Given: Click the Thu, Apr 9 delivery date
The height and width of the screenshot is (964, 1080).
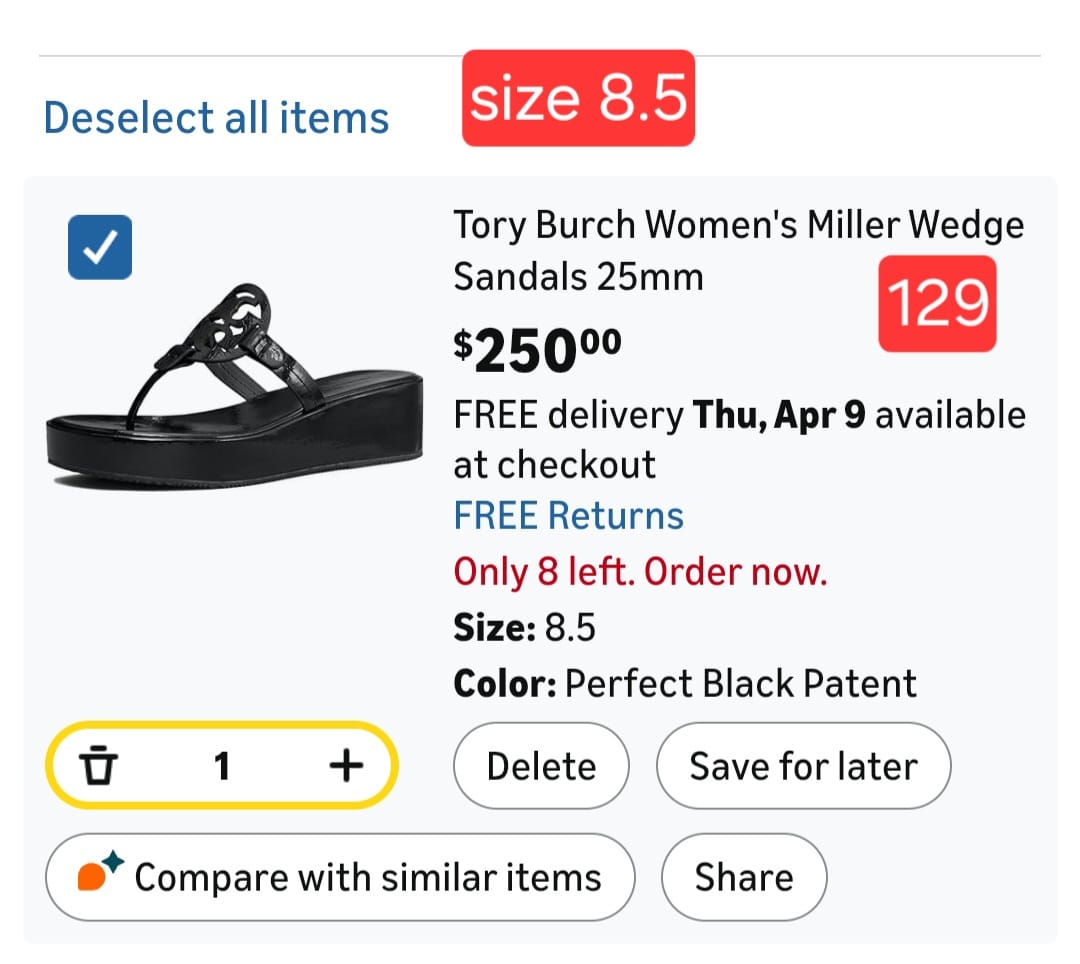Looking at the screenshot, I should click(x=780, y=414).
